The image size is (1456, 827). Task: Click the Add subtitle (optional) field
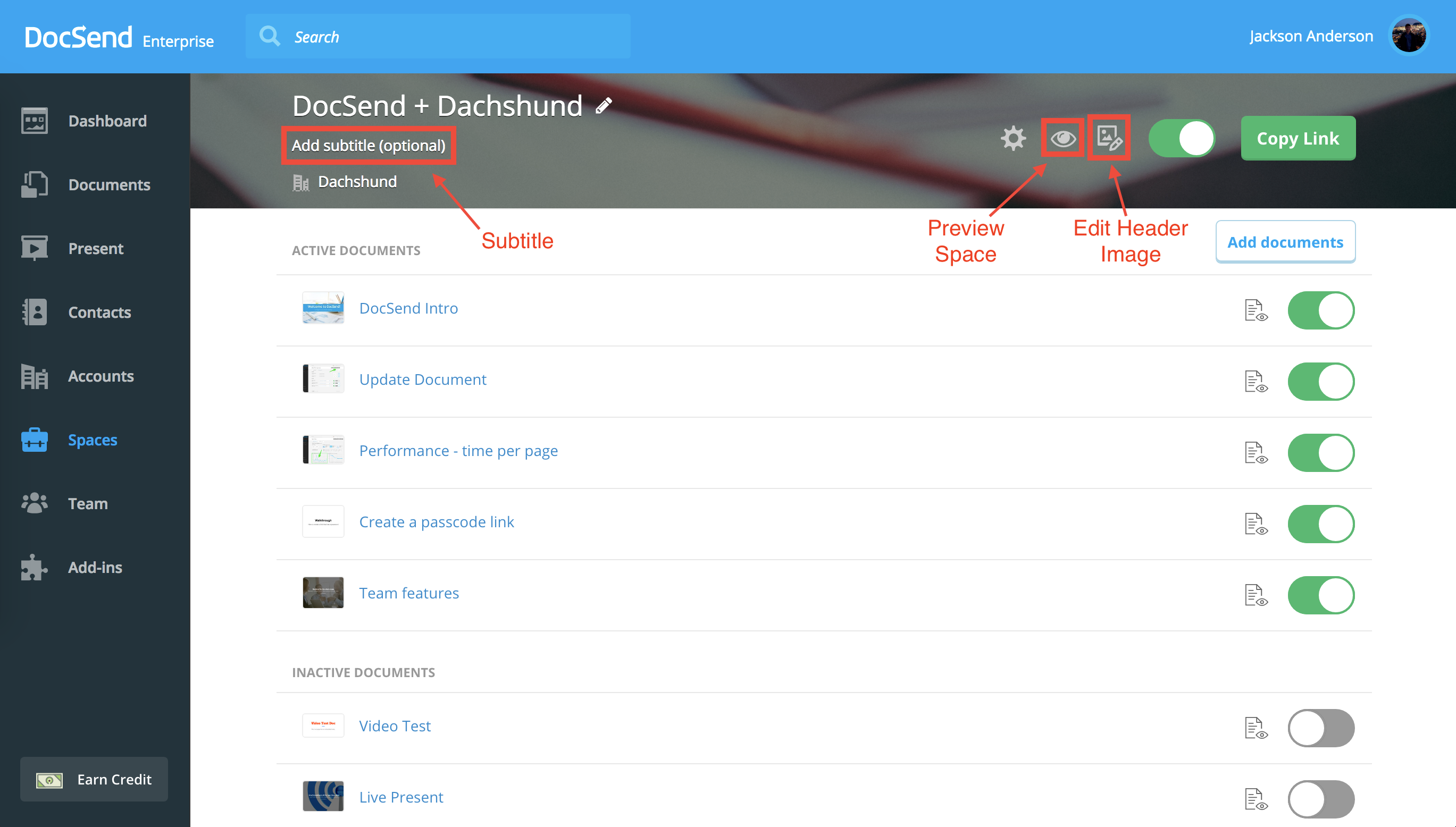click(369, 146)
